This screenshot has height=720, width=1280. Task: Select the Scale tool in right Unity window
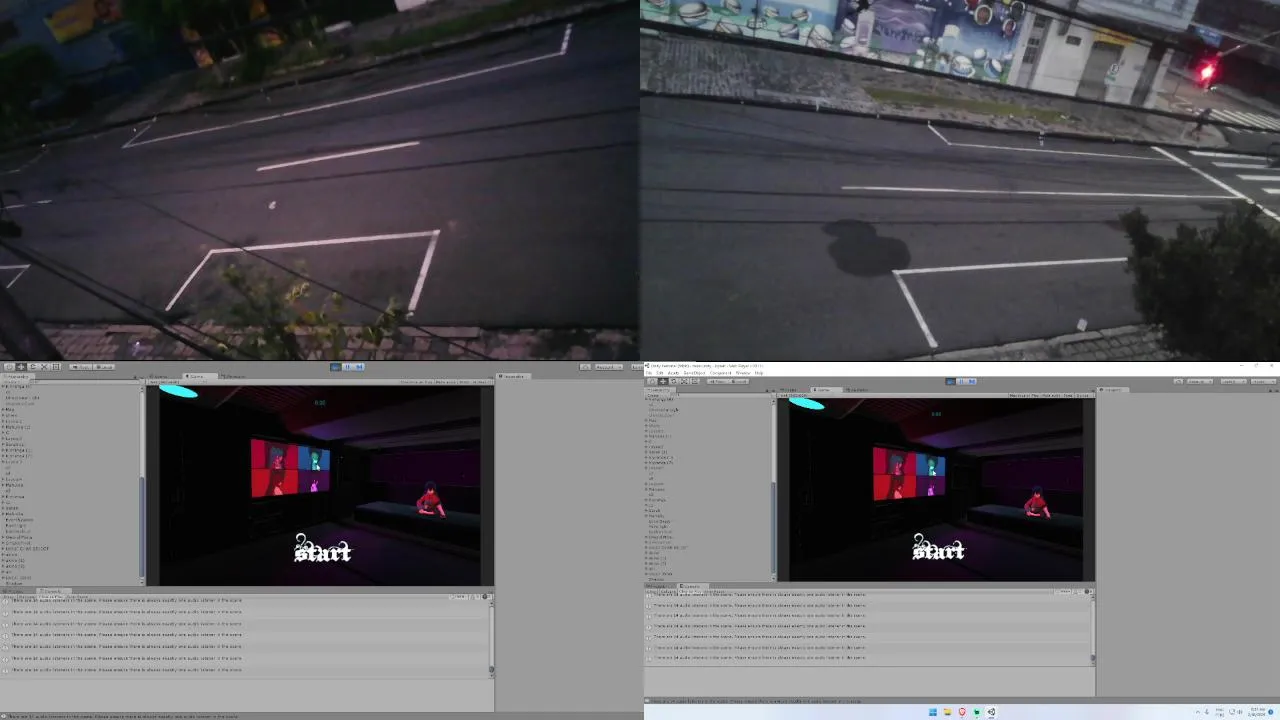click(x=684, y=381)
